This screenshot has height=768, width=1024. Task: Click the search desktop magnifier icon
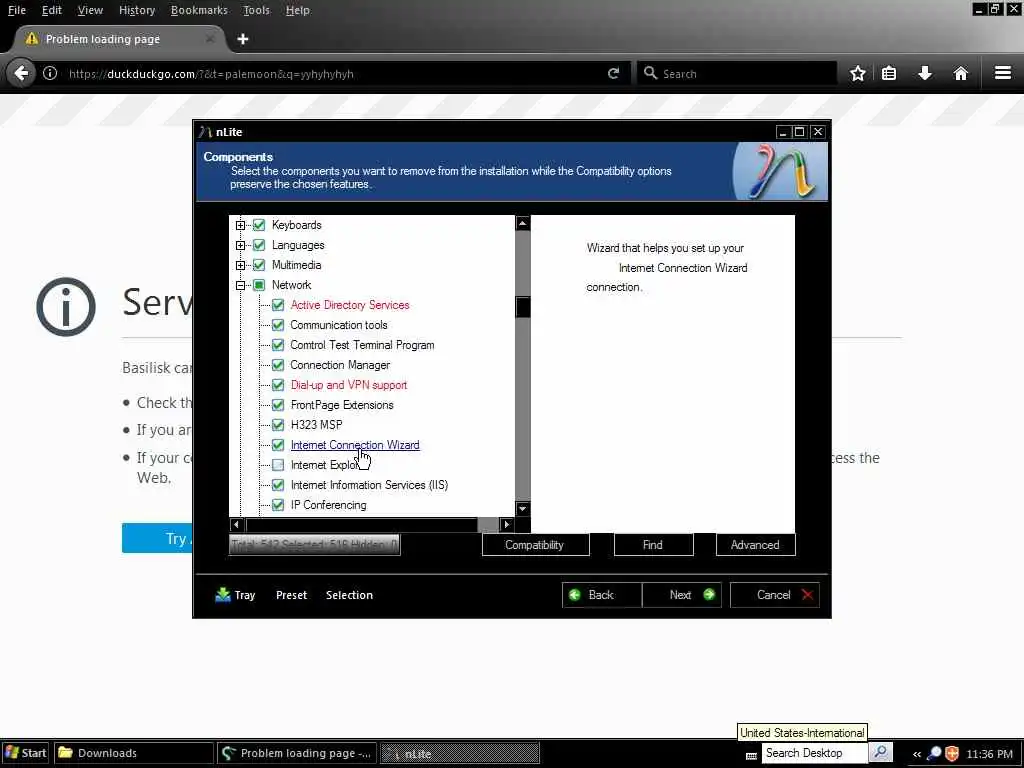point(880,752)
